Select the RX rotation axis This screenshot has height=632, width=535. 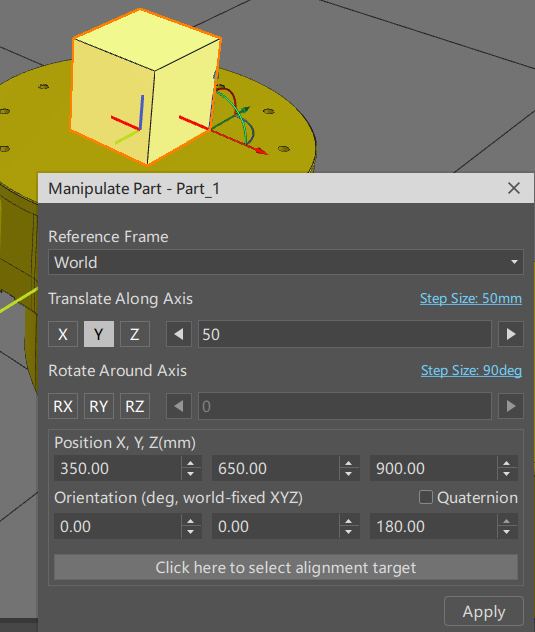click(x=63, y=406)
